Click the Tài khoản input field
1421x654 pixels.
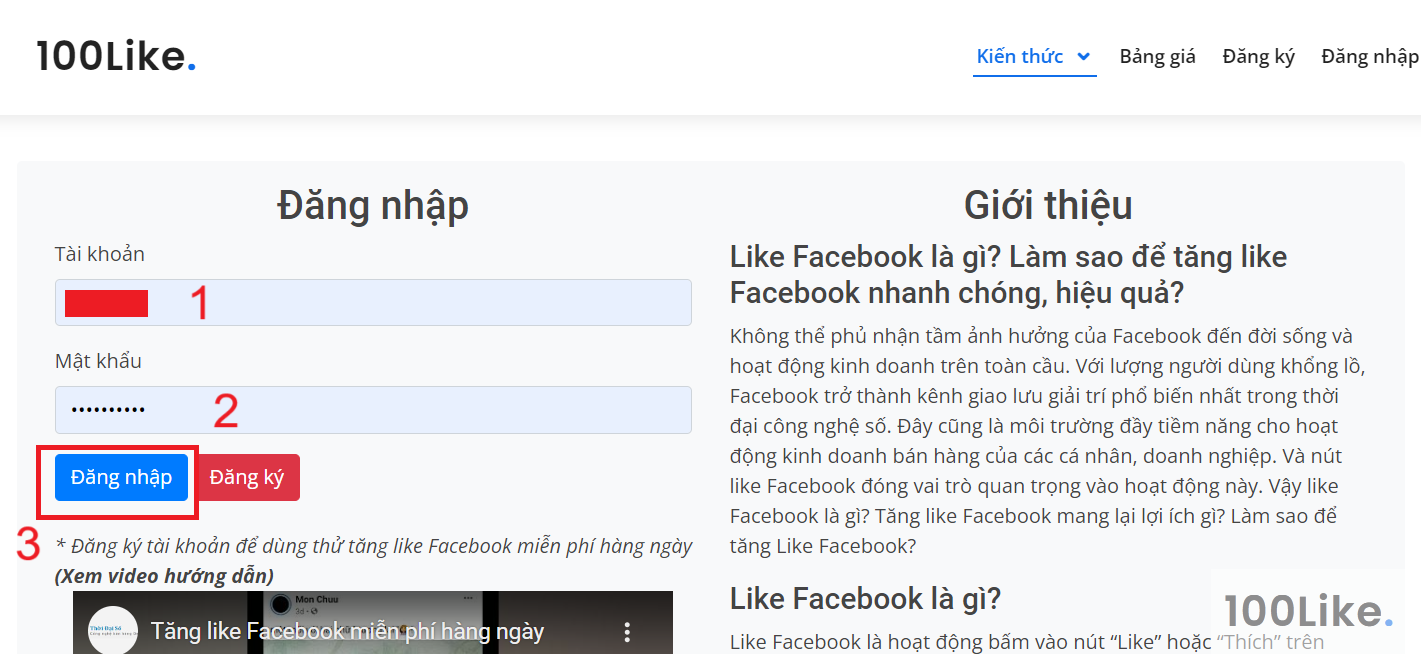tap(373, 302)
